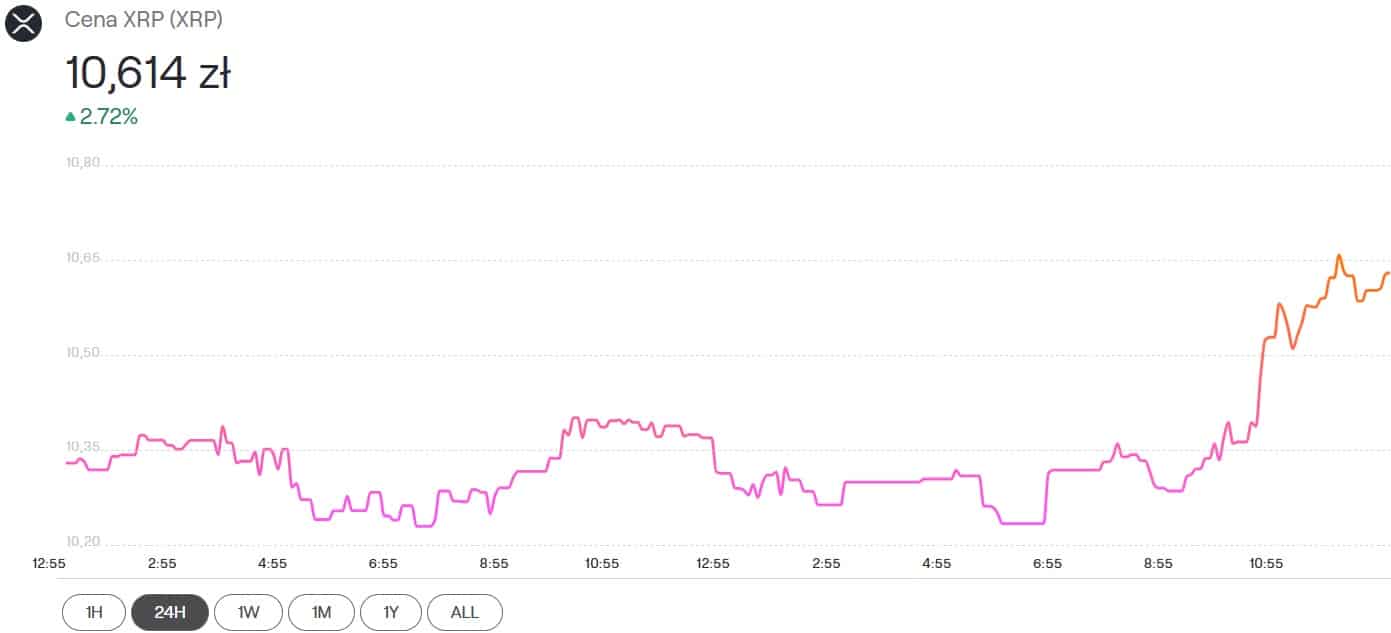
Task: Select the 24H time range
Action: (x=170, y=612)
